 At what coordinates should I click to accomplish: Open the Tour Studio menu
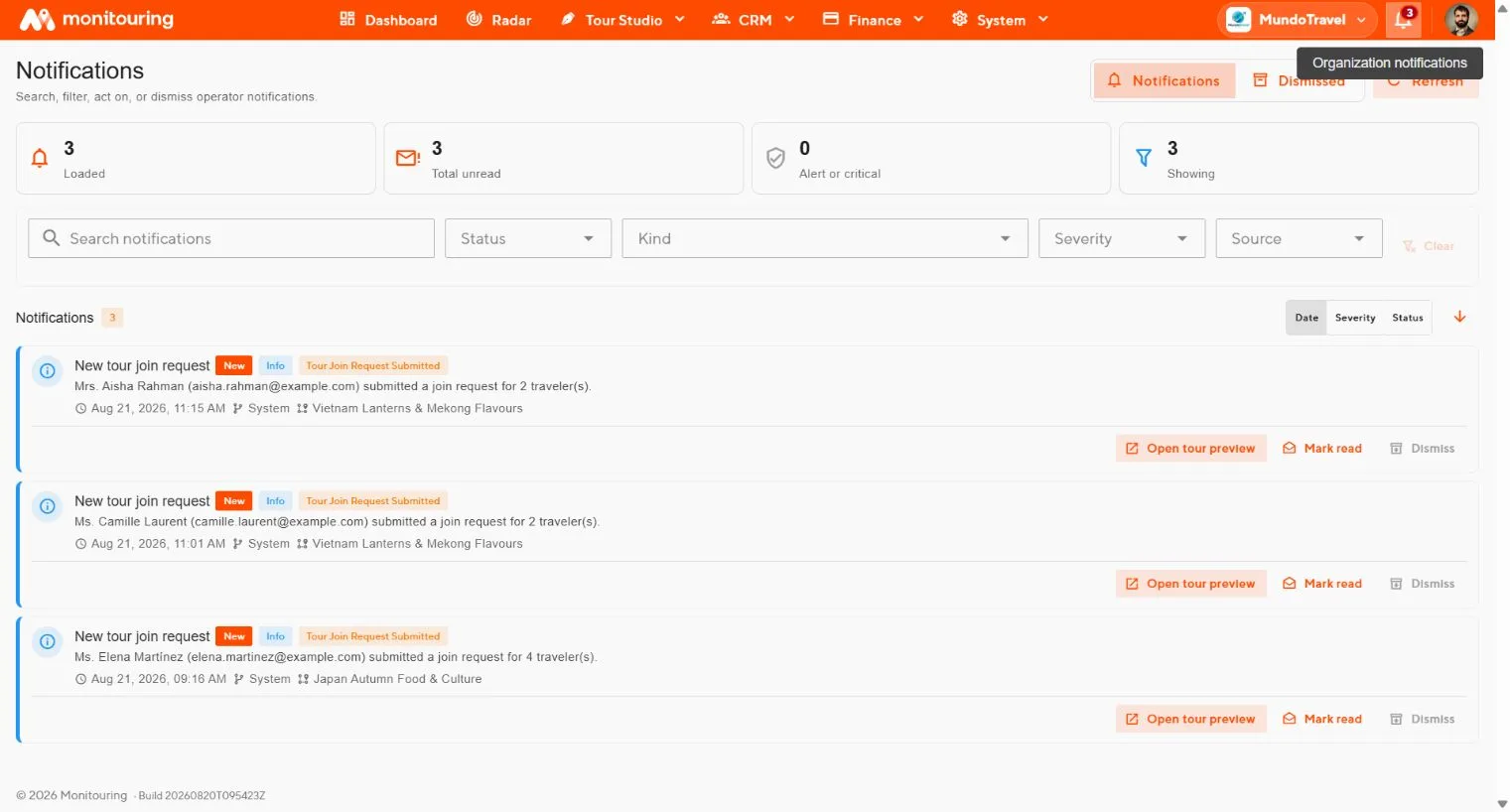[622, 19]
